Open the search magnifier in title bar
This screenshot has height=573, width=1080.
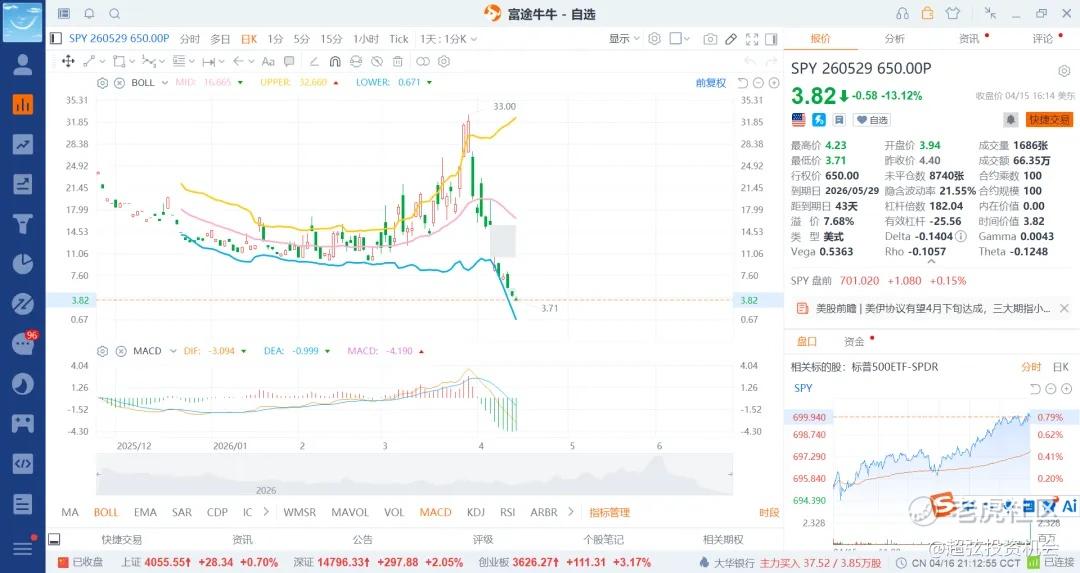point(114,13)
